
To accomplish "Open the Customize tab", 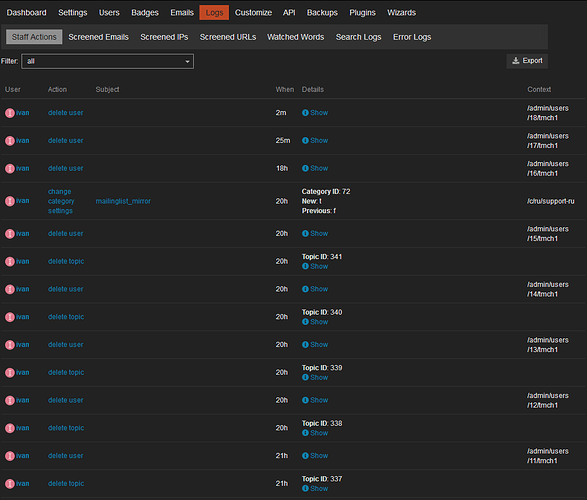I will point(253,13).
